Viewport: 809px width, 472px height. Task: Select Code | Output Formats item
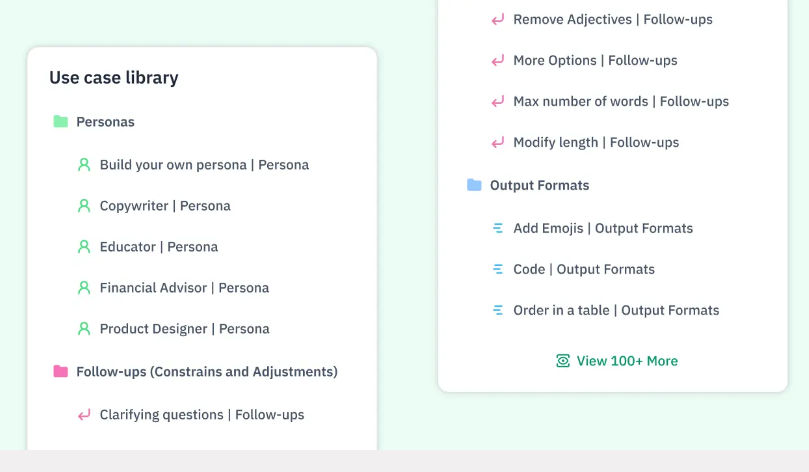584,269
